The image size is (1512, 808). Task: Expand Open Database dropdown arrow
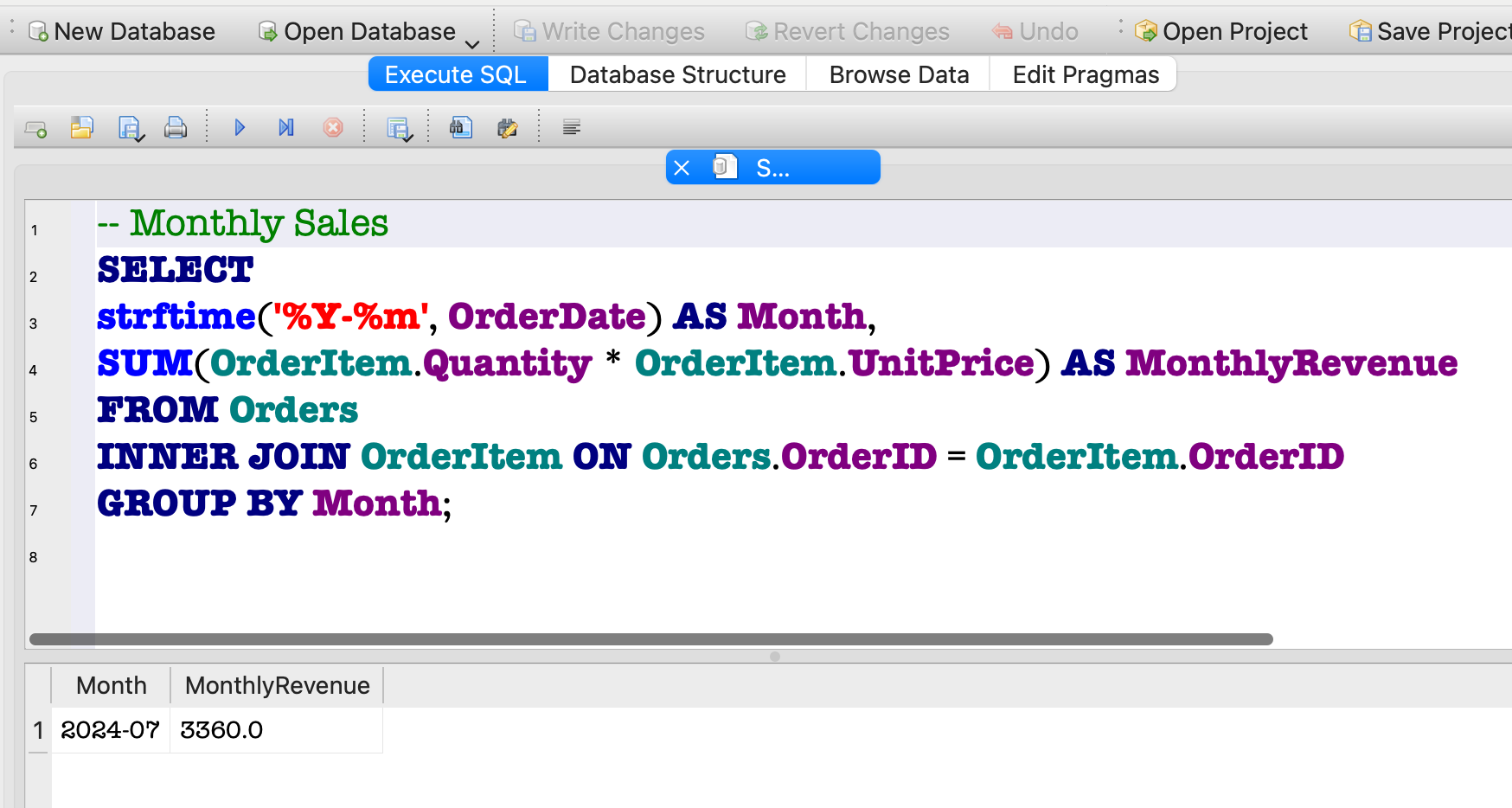pyautogui.click(x=472, y=43)
